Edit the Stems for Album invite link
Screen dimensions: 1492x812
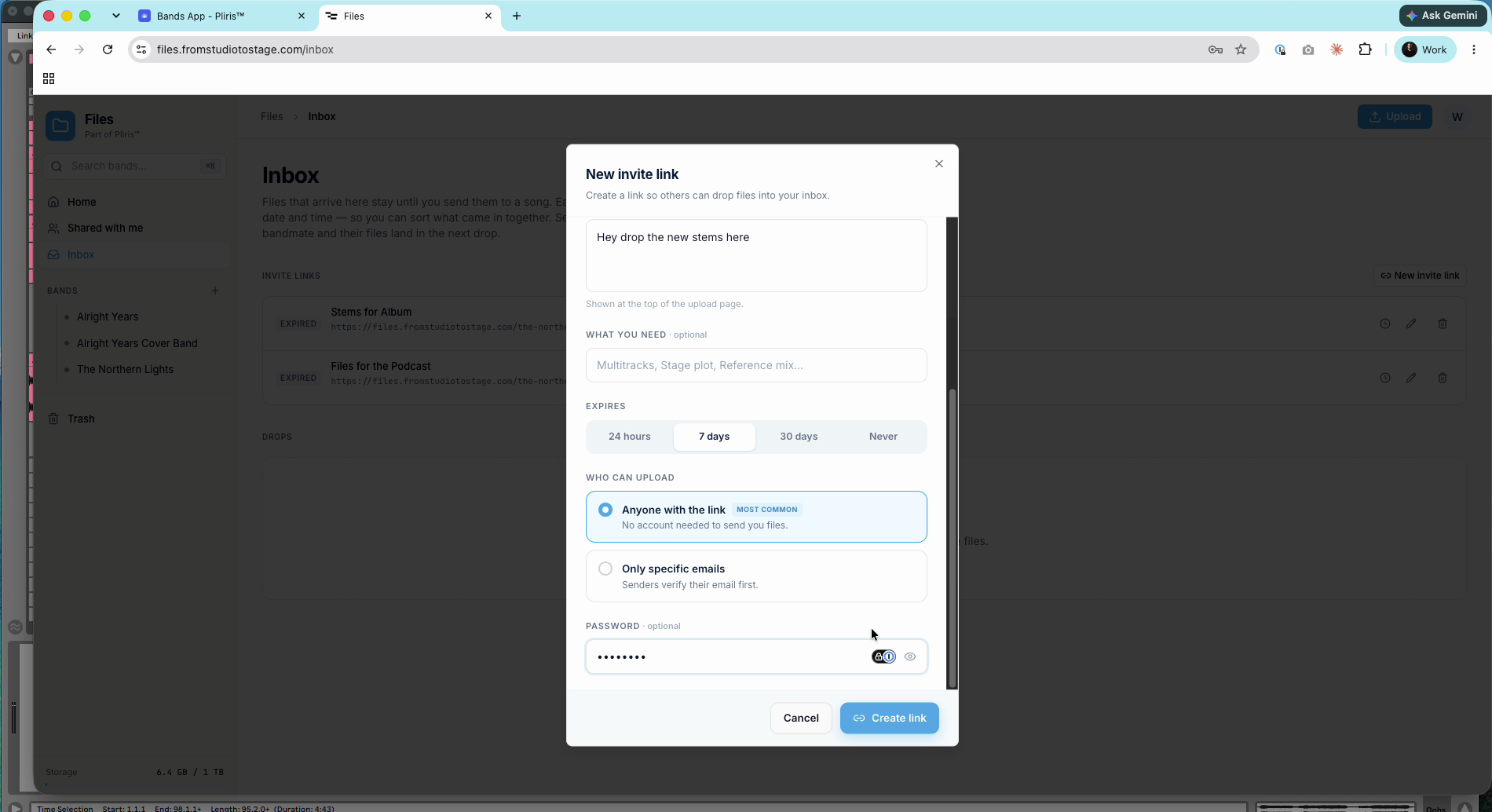(x=1411, y=324)
